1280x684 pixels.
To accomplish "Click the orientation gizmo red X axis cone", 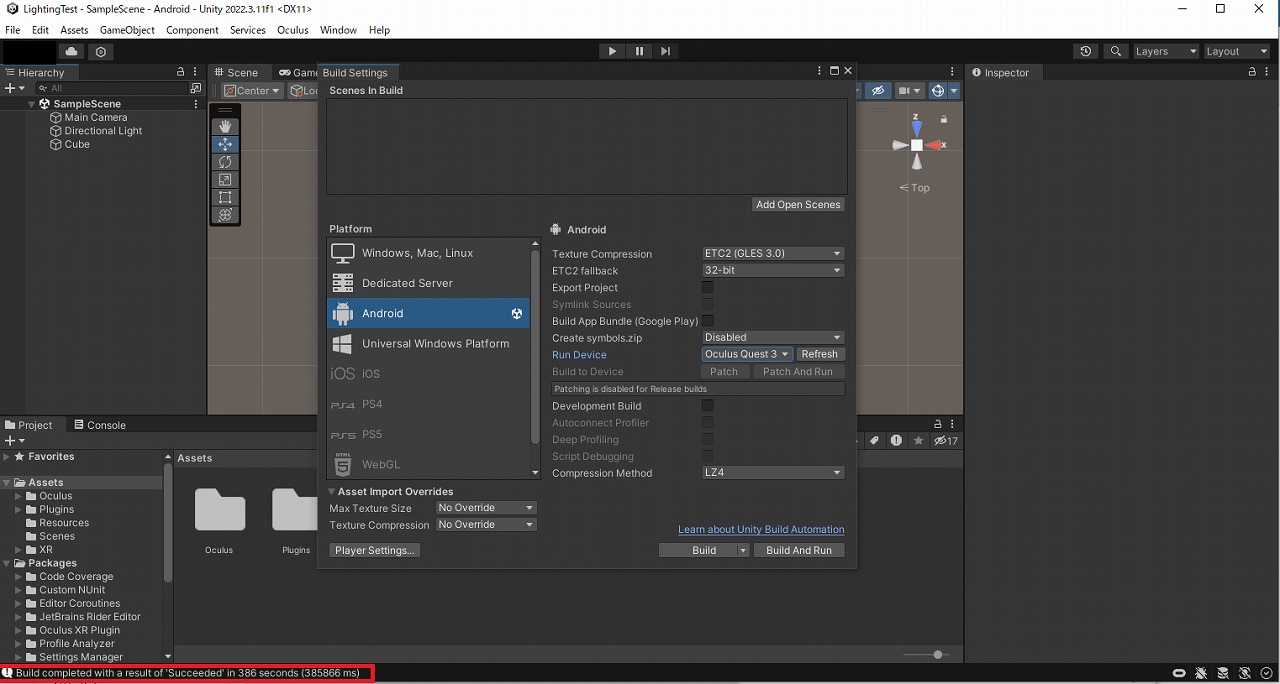I will tap(935, 145).
